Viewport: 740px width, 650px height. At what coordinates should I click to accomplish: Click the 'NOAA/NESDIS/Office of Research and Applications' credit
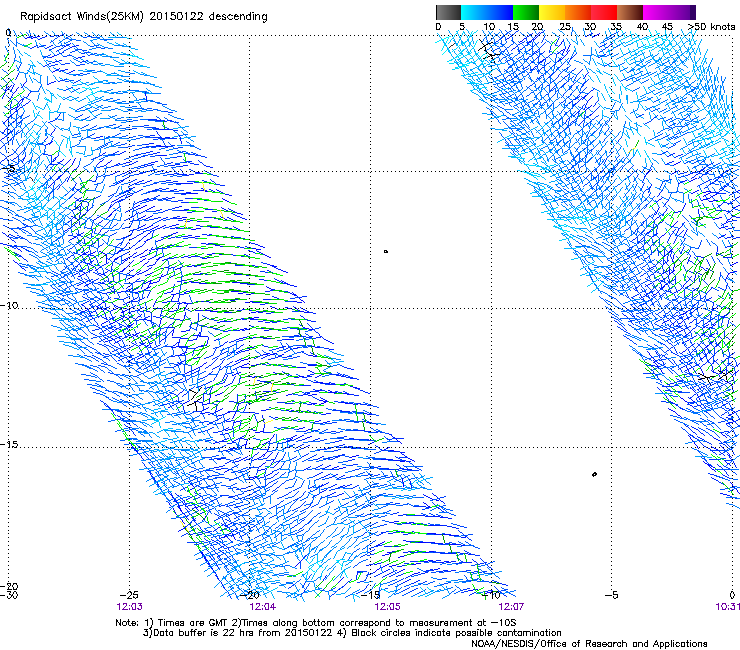click(589, 644)
